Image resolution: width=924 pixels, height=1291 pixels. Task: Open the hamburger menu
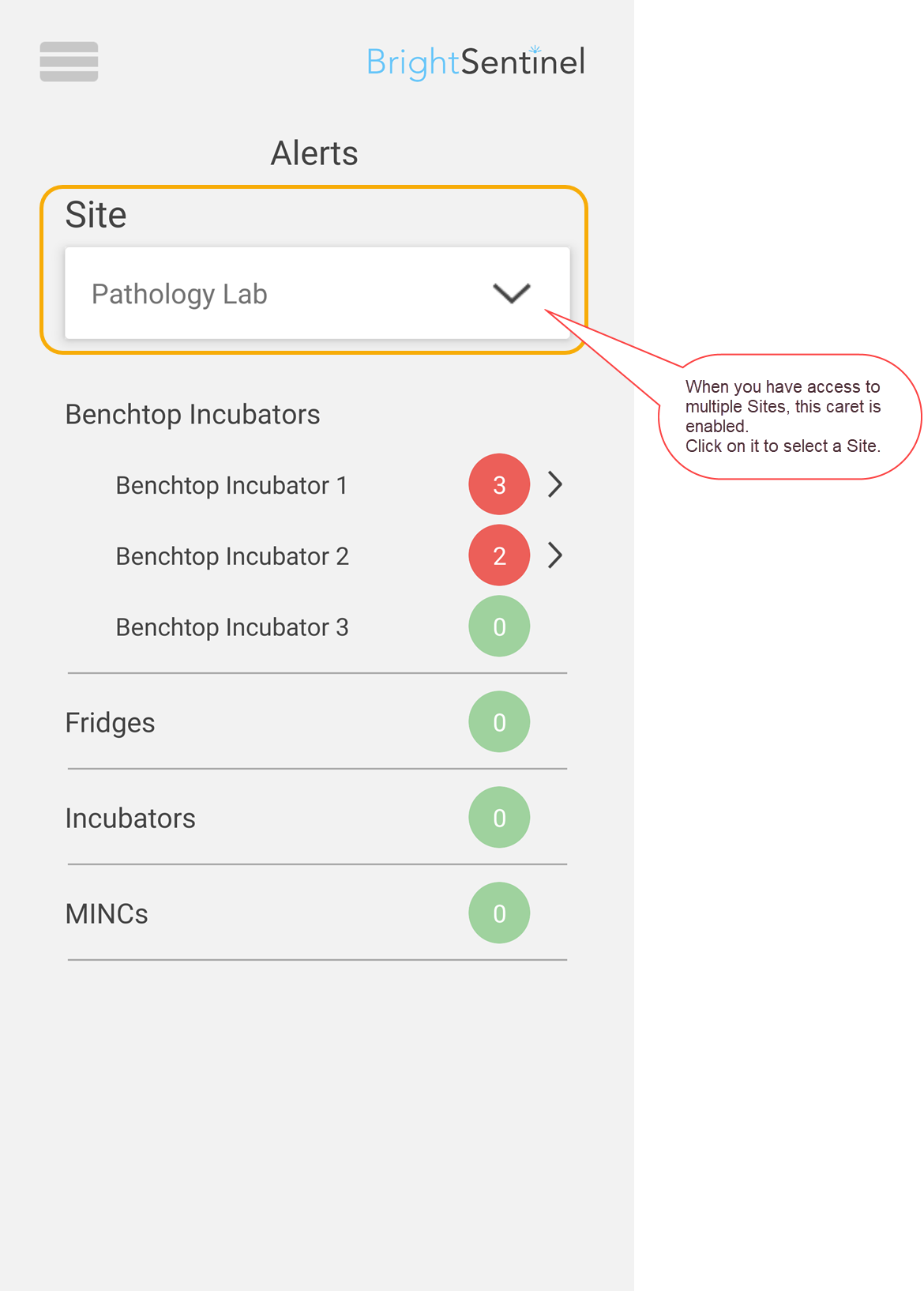tap(69, 62)
